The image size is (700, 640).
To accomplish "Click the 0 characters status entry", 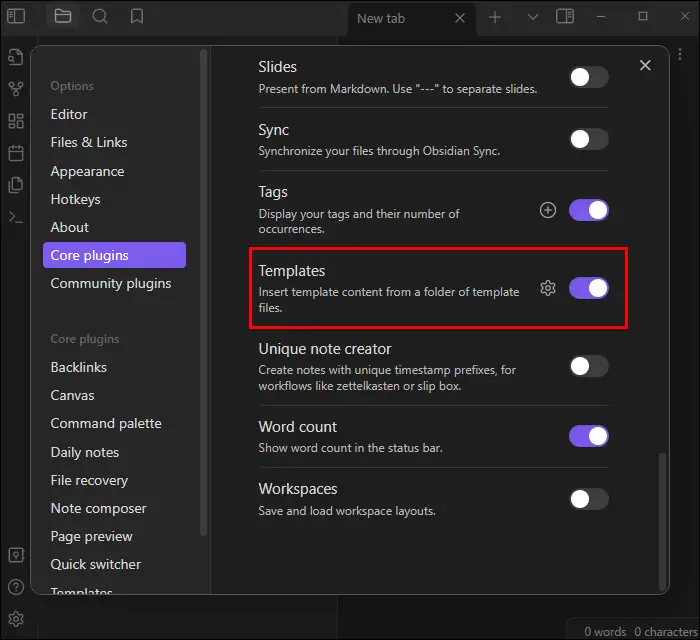I will point(666,632).
